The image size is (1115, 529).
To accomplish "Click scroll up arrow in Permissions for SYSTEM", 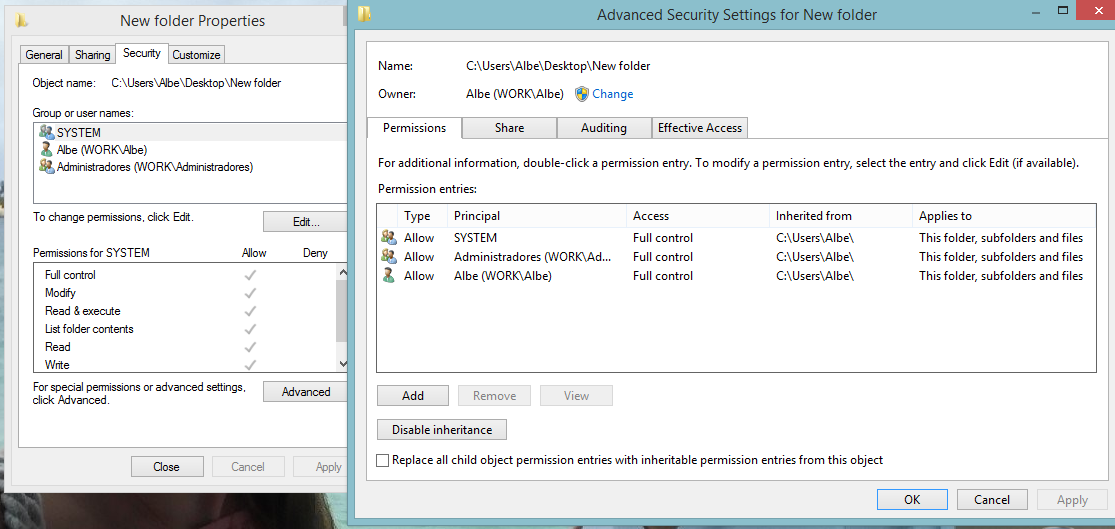I will (343, 272).
